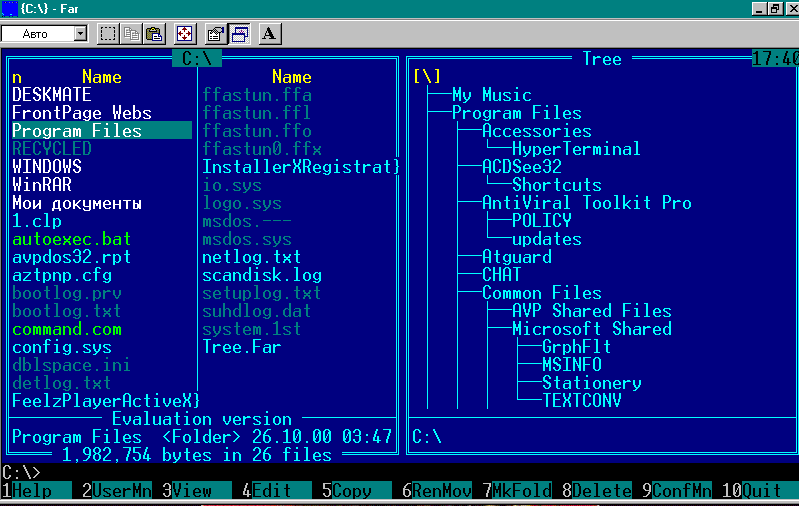
Task: Select io.sys file
Action: (232, 185)
